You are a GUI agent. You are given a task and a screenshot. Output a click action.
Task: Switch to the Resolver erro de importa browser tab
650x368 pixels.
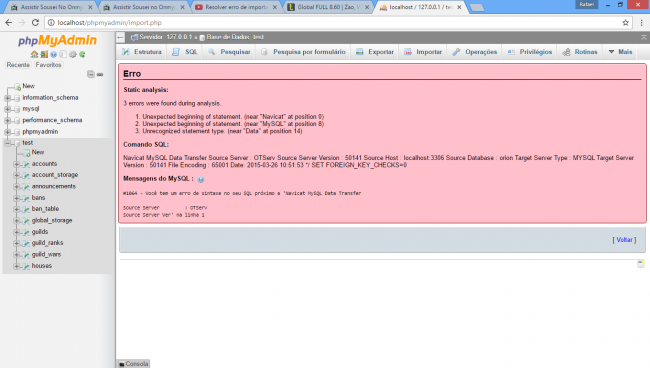pyautogui.click(x=236, y=7)
